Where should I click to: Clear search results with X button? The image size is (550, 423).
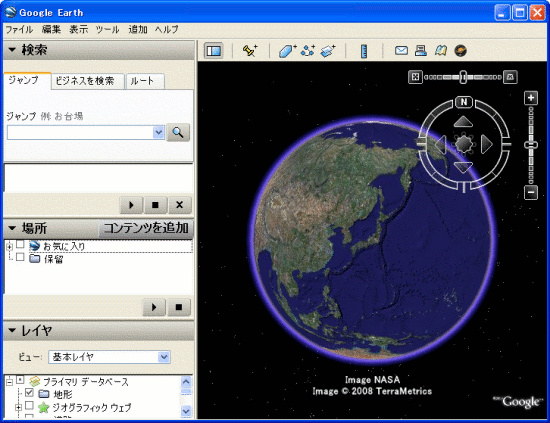tap(180, 205)
